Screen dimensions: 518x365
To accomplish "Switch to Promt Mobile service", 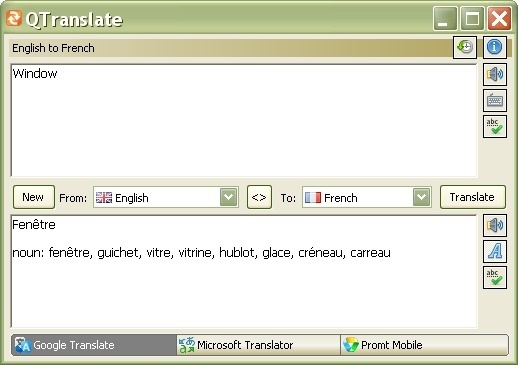I will tap(424, 345).
